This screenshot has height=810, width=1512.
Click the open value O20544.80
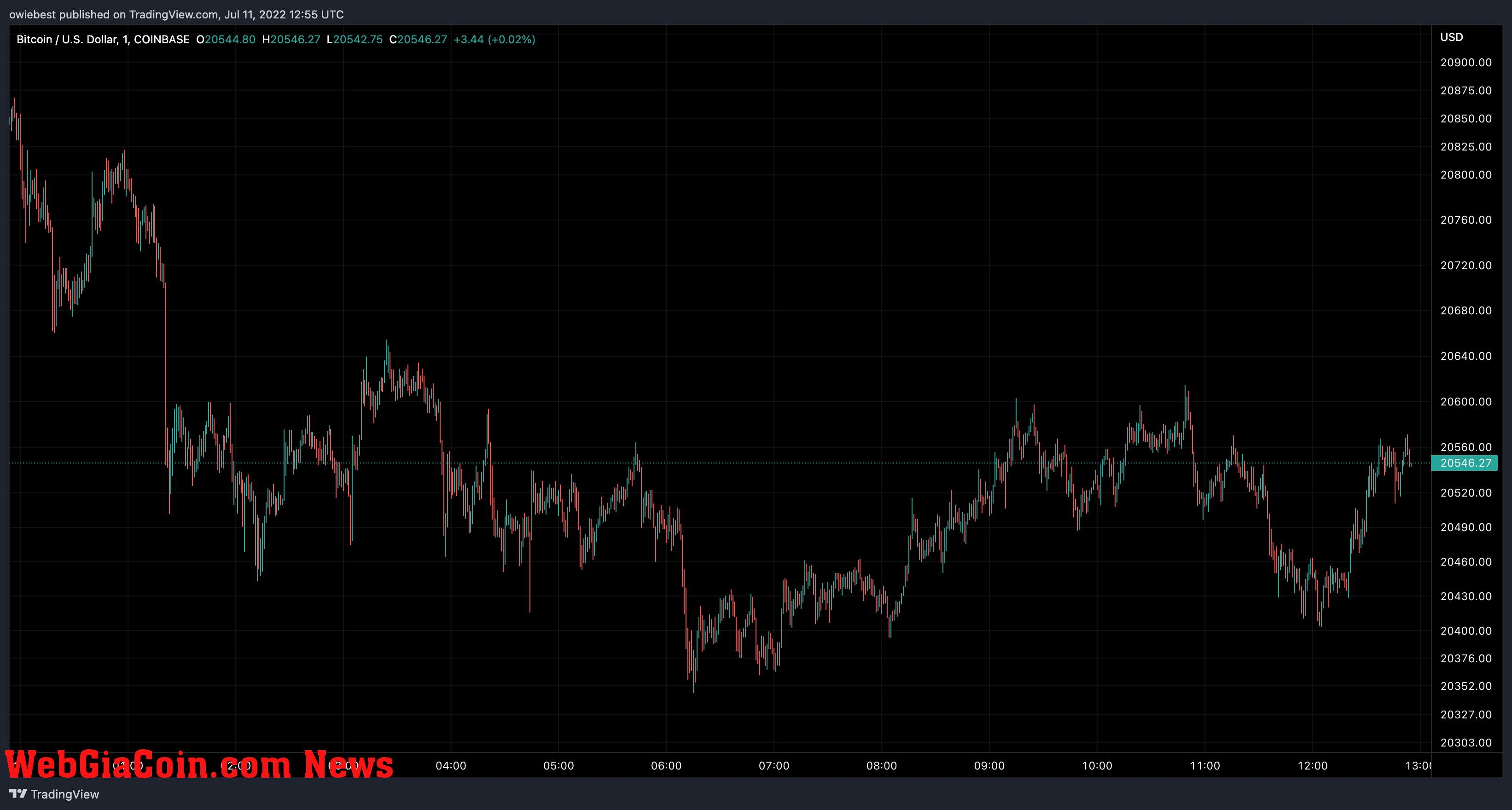coord(226,39)
